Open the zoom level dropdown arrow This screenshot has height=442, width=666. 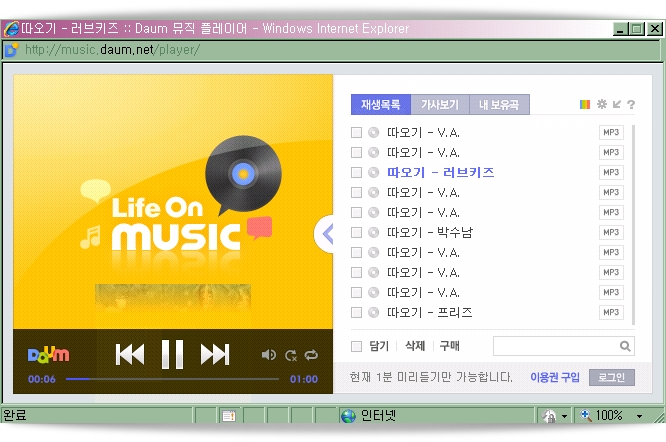tap(639, 416)
